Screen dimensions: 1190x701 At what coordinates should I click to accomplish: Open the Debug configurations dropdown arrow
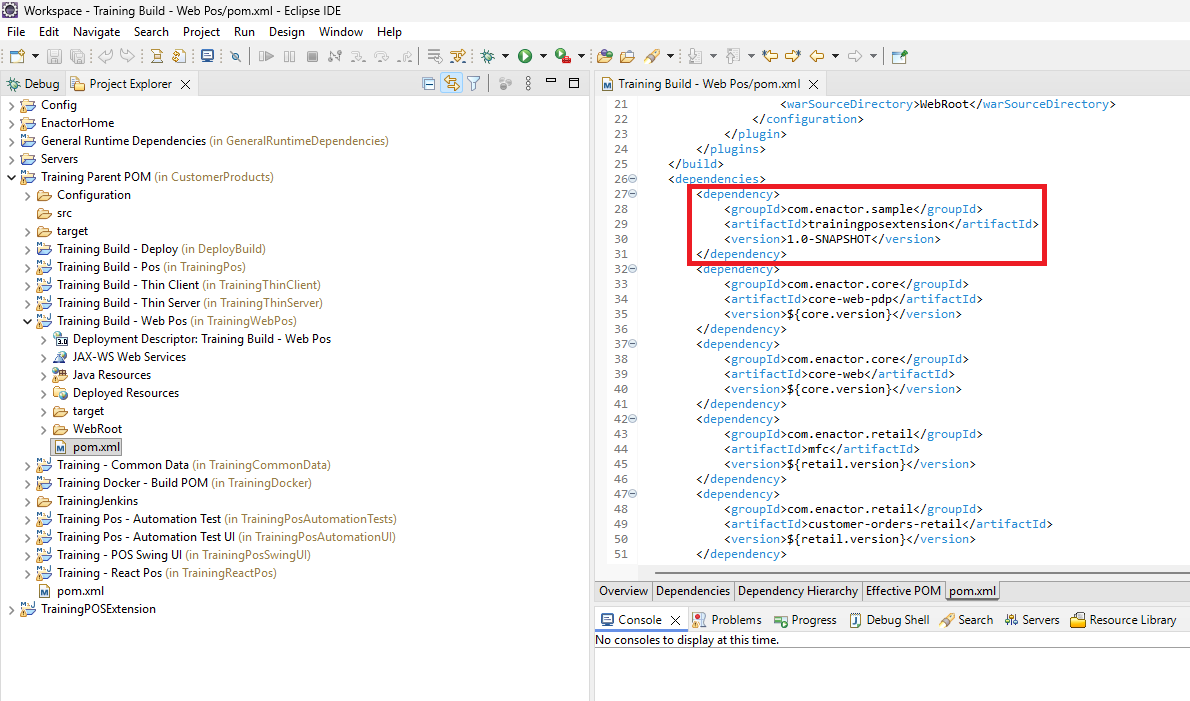[x=505, y=56]
